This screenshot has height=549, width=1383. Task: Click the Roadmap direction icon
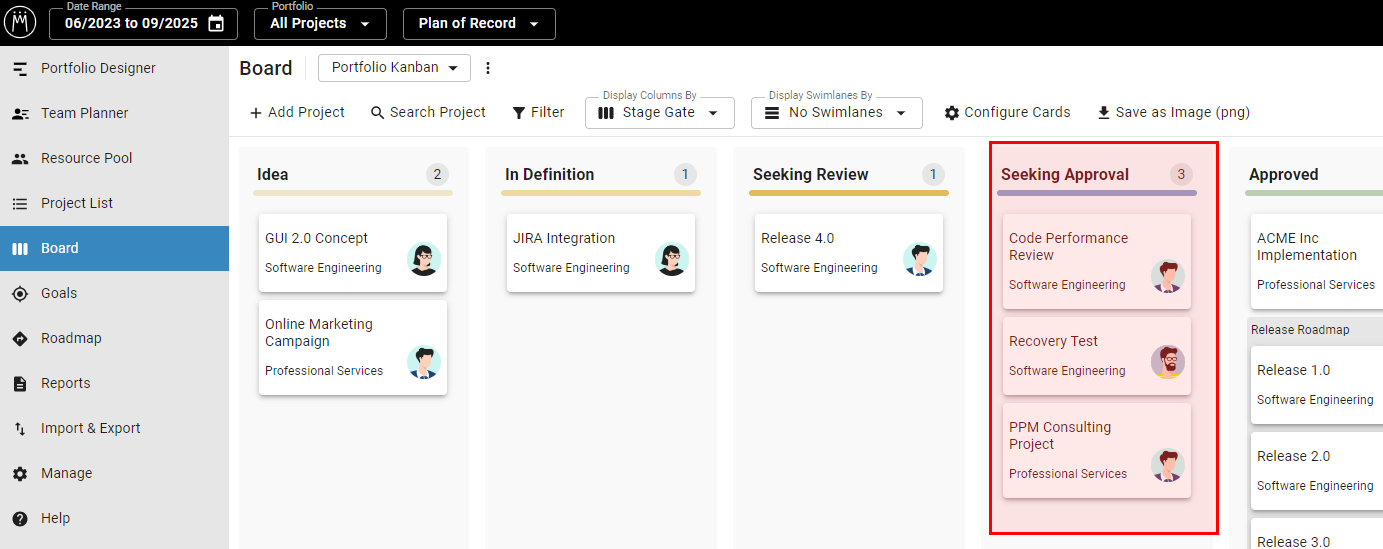[20, 339]
